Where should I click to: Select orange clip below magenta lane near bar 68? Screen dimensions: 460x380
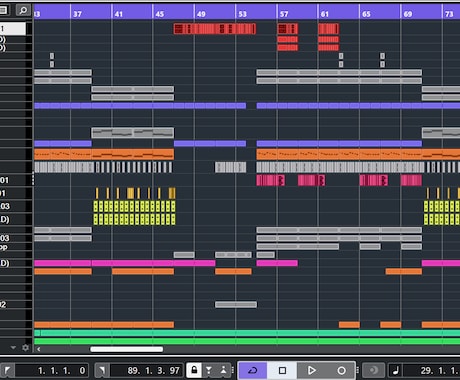pyautogui.click(x=404, y=271)
